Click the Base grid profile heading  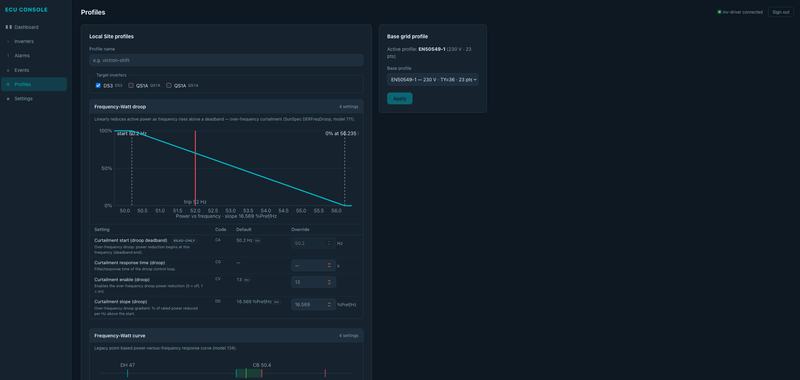[407, 37]
